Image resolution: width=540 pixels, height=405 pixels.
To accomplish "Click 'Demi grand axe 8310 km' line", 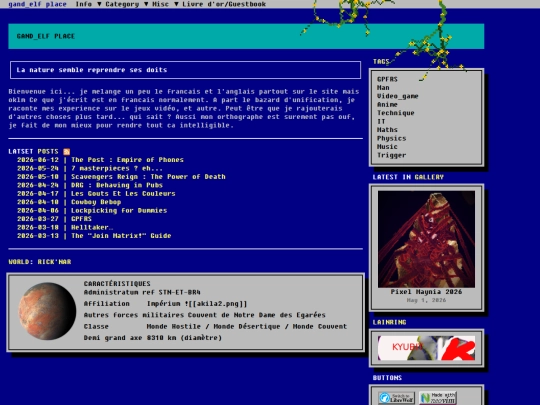I will [x=153, y=338].
